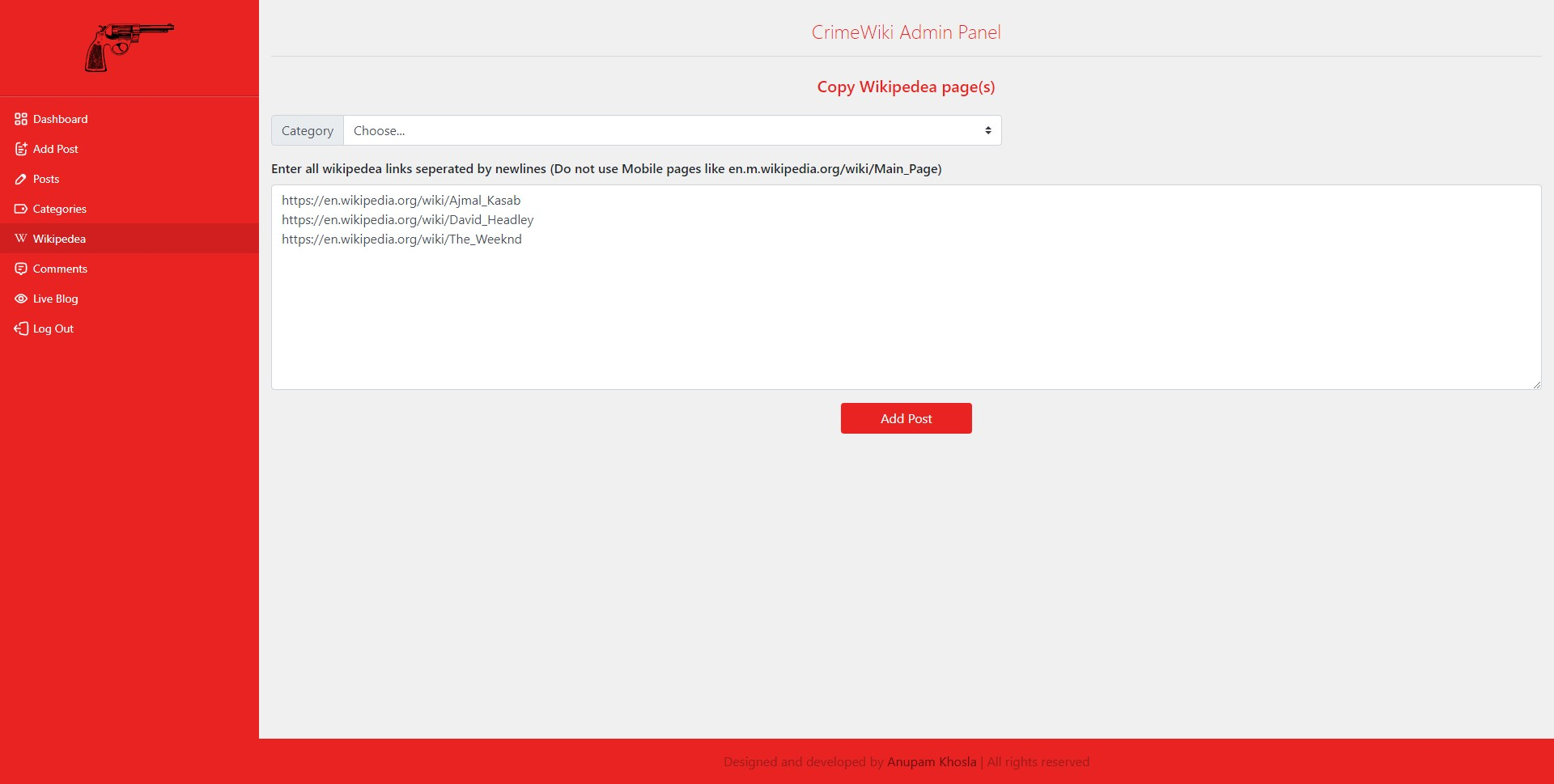Image resolution: width=1554 pixels, height=784 pixels.
Task: Click the Posts pencil icon
Action: (21, 179)
